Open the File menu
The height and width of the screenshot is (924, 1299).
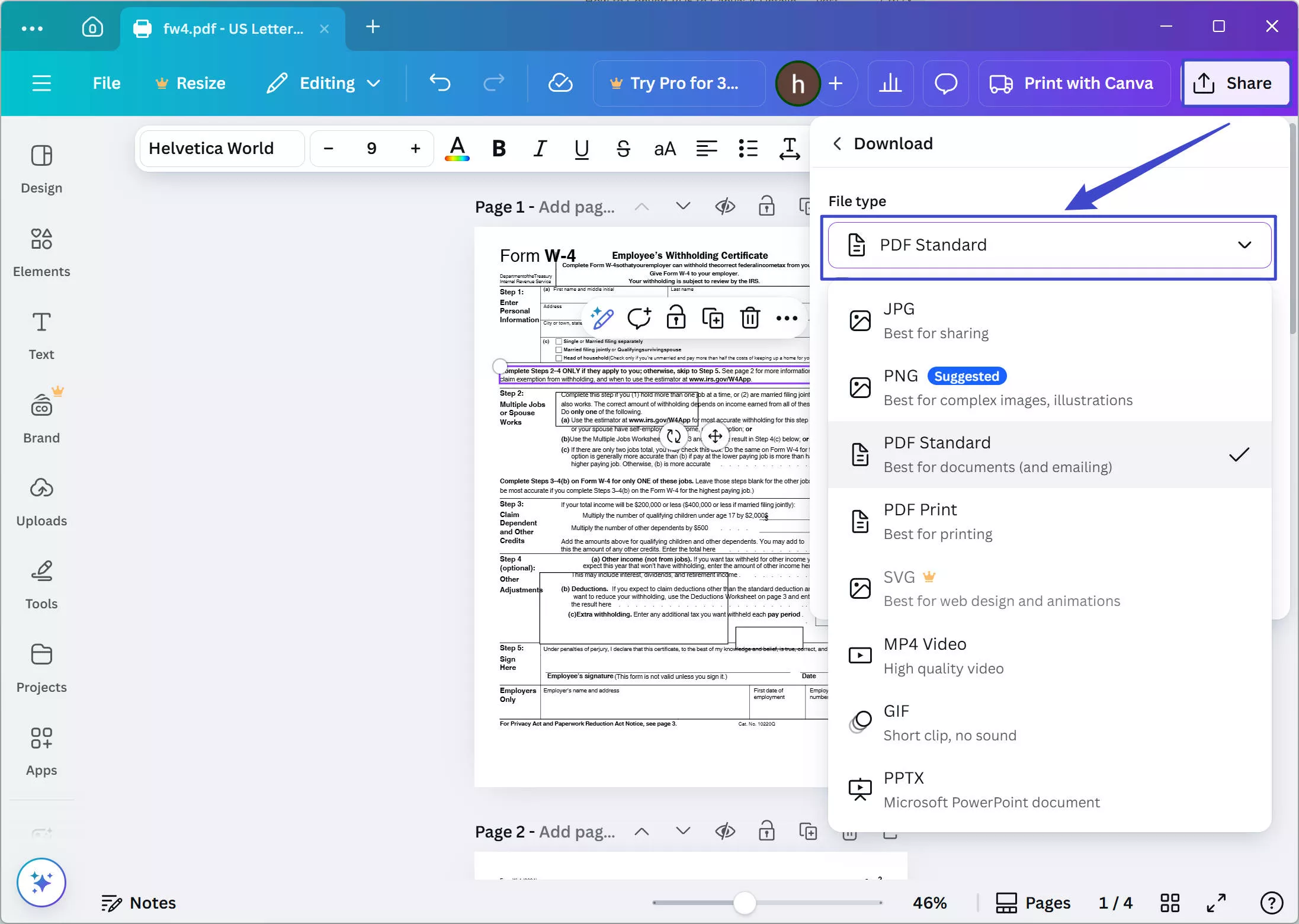pos(107,83)
